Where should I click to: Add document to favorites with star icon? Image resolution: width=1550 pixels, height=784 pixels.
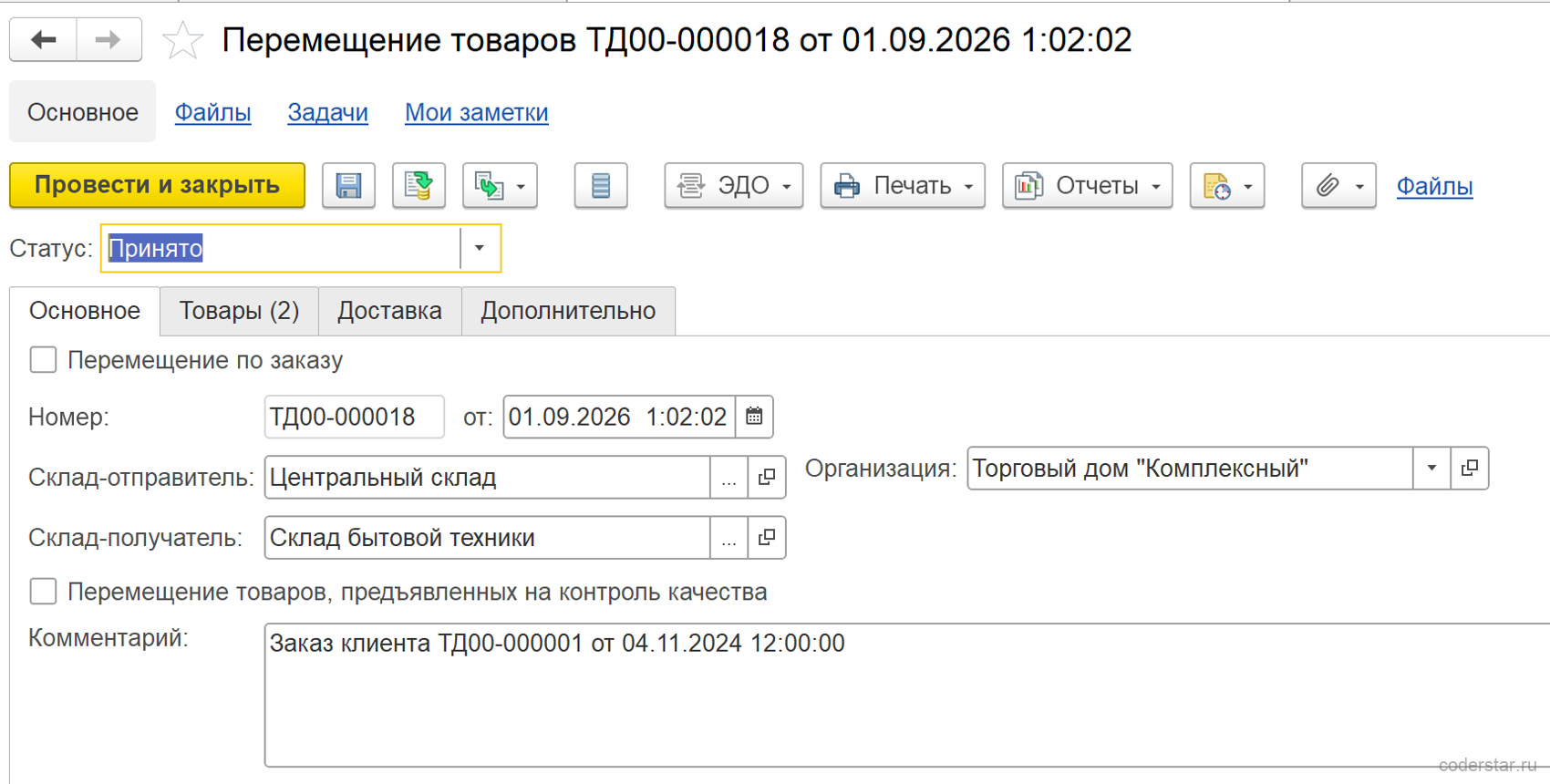click(182, 41)
